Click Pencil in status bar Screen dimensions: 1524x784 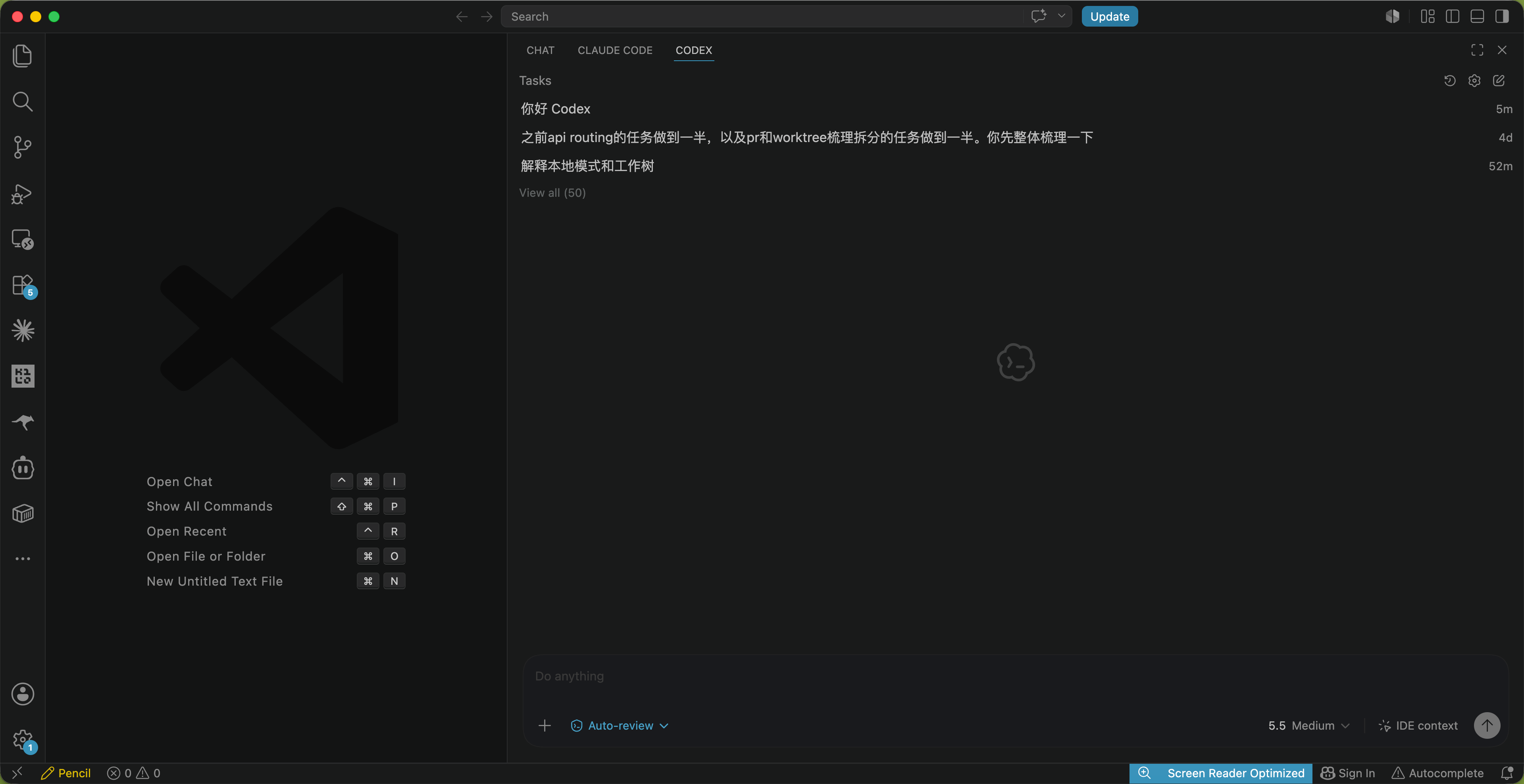tap(65, 773)
